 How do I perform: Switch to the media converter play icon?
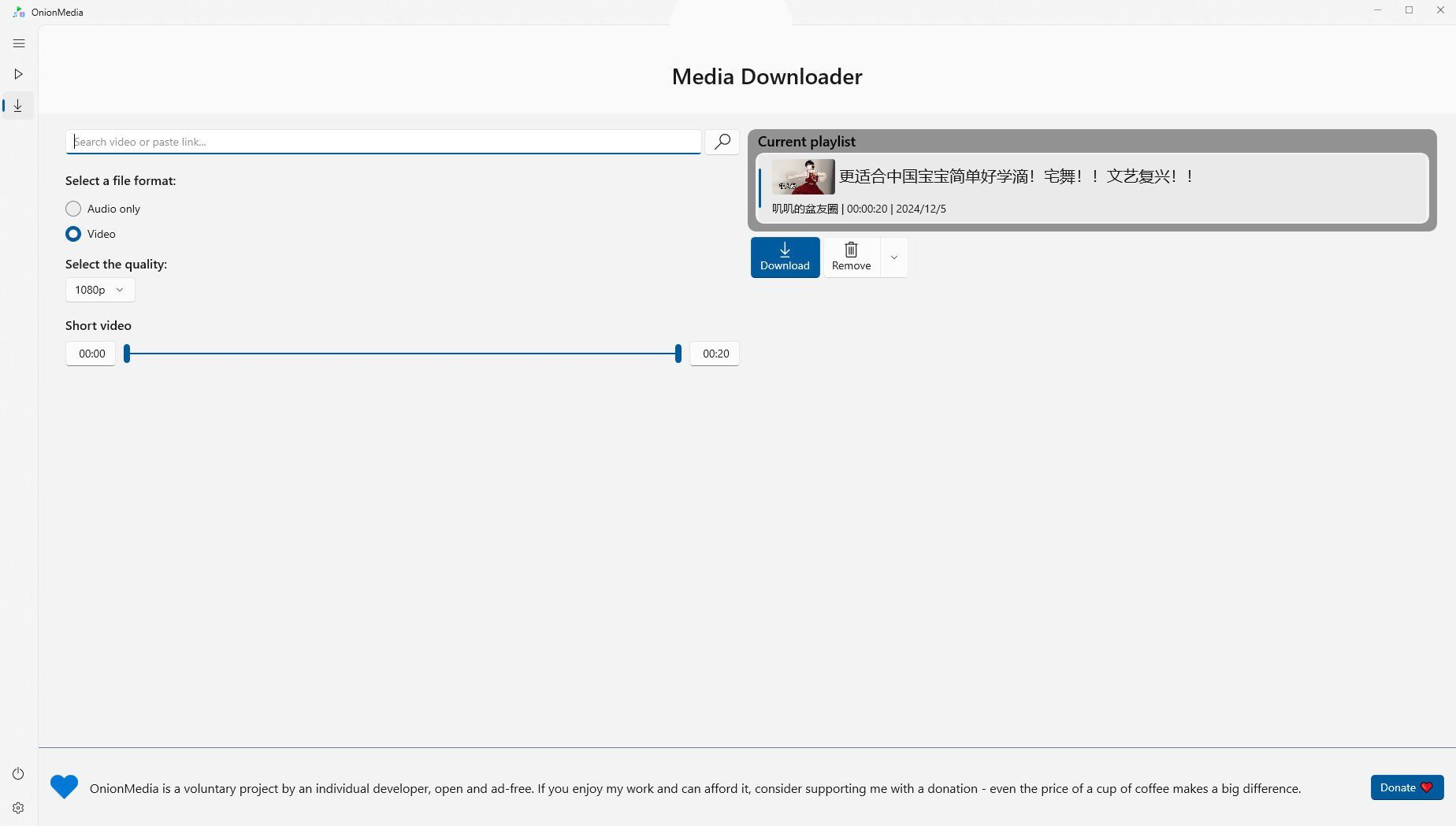pyautogui.click(x=19, y=74)
